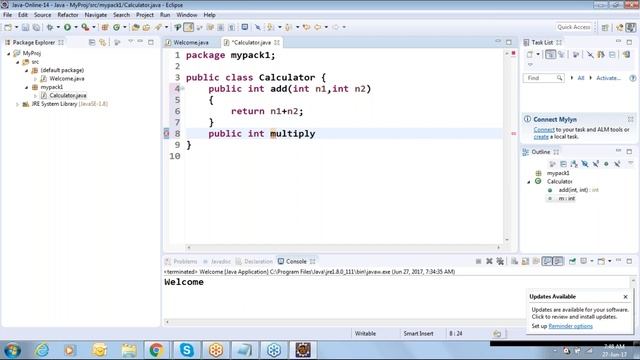640x360 pixels.
Task: Click the Chrome icon in taskbar
Action: click(x=156, y=350)
